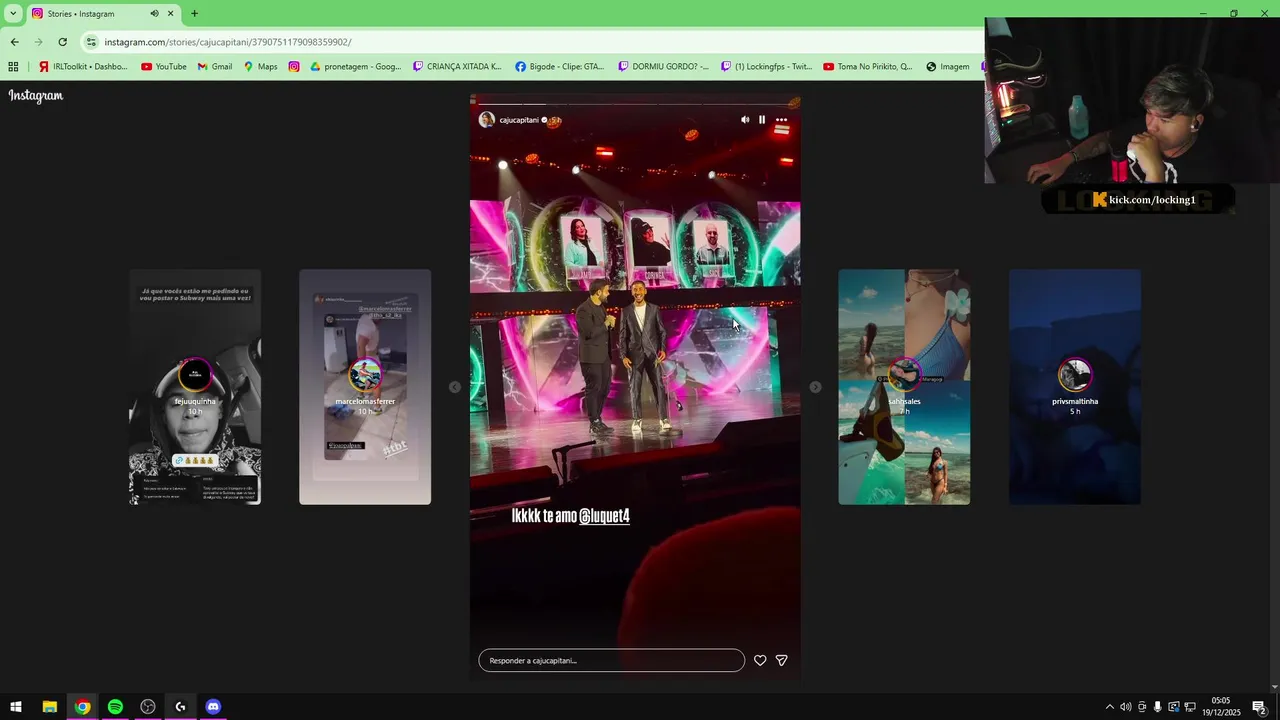The image size is (1280, 720).
Task: Open the Imagem bookmark
Action: [x=948, y=67]
